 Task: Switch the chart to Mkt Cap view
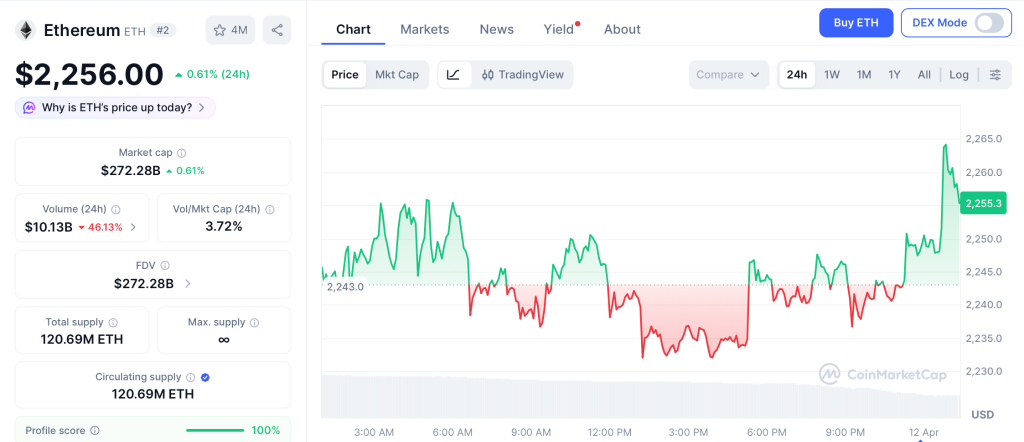tap(397, 74)
